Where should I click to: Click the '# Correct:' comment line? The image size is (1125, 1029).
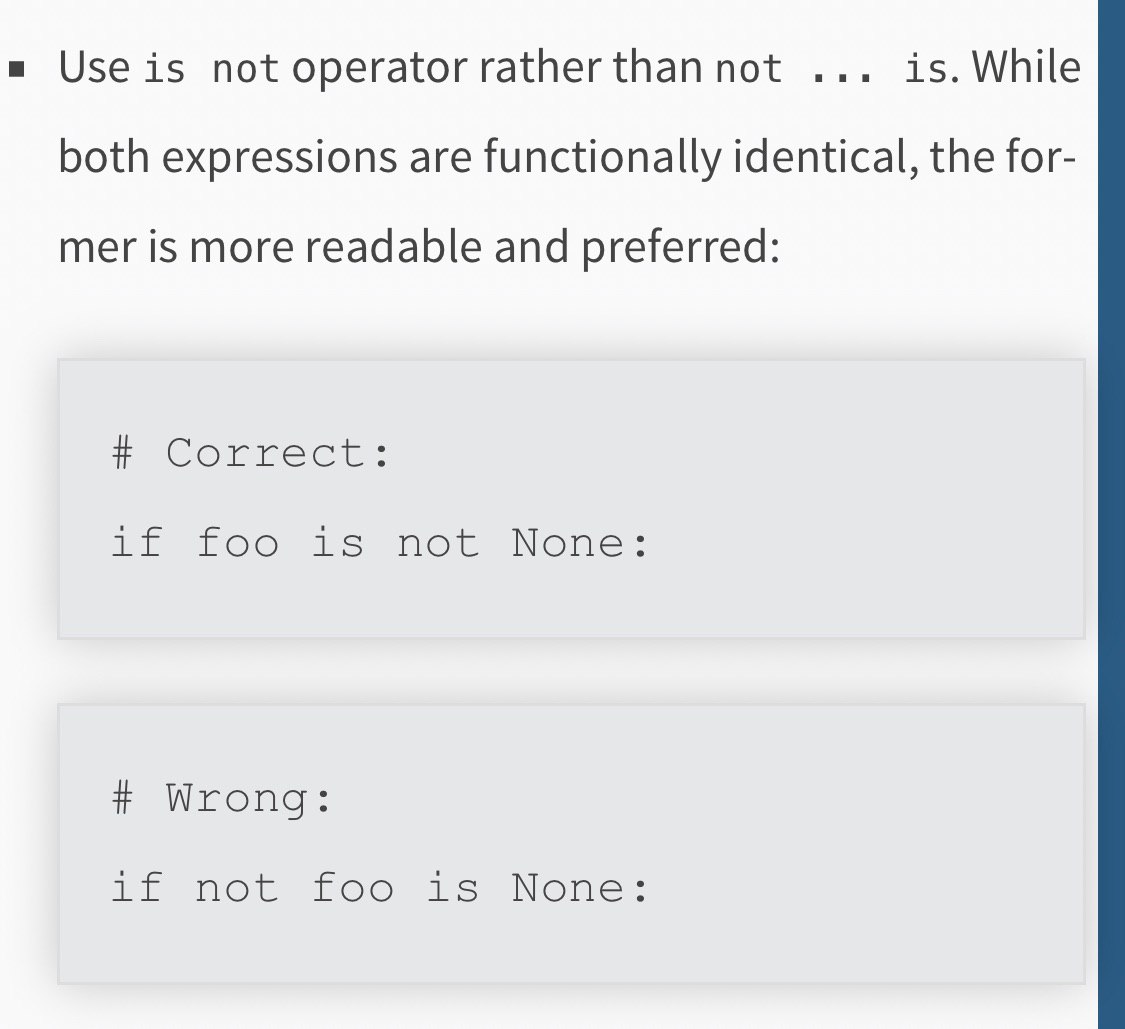(251, 453)
